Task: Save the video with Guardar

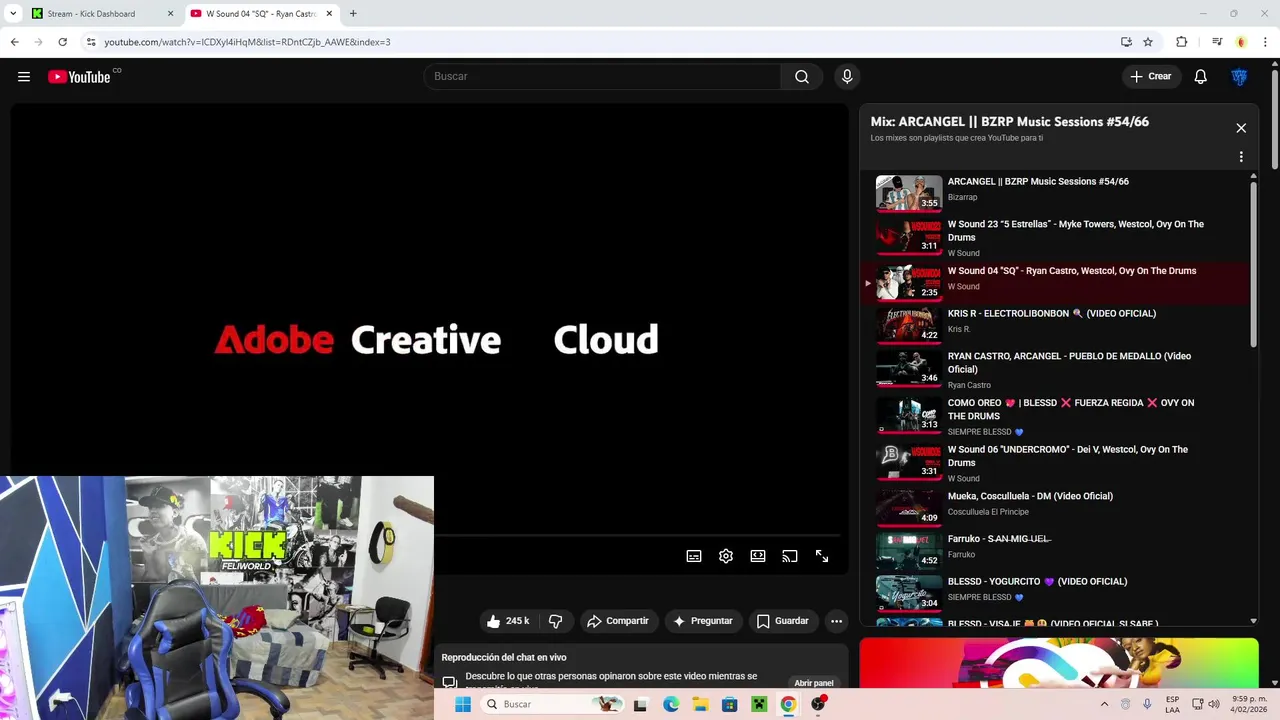Action: [x=783, y=621]
